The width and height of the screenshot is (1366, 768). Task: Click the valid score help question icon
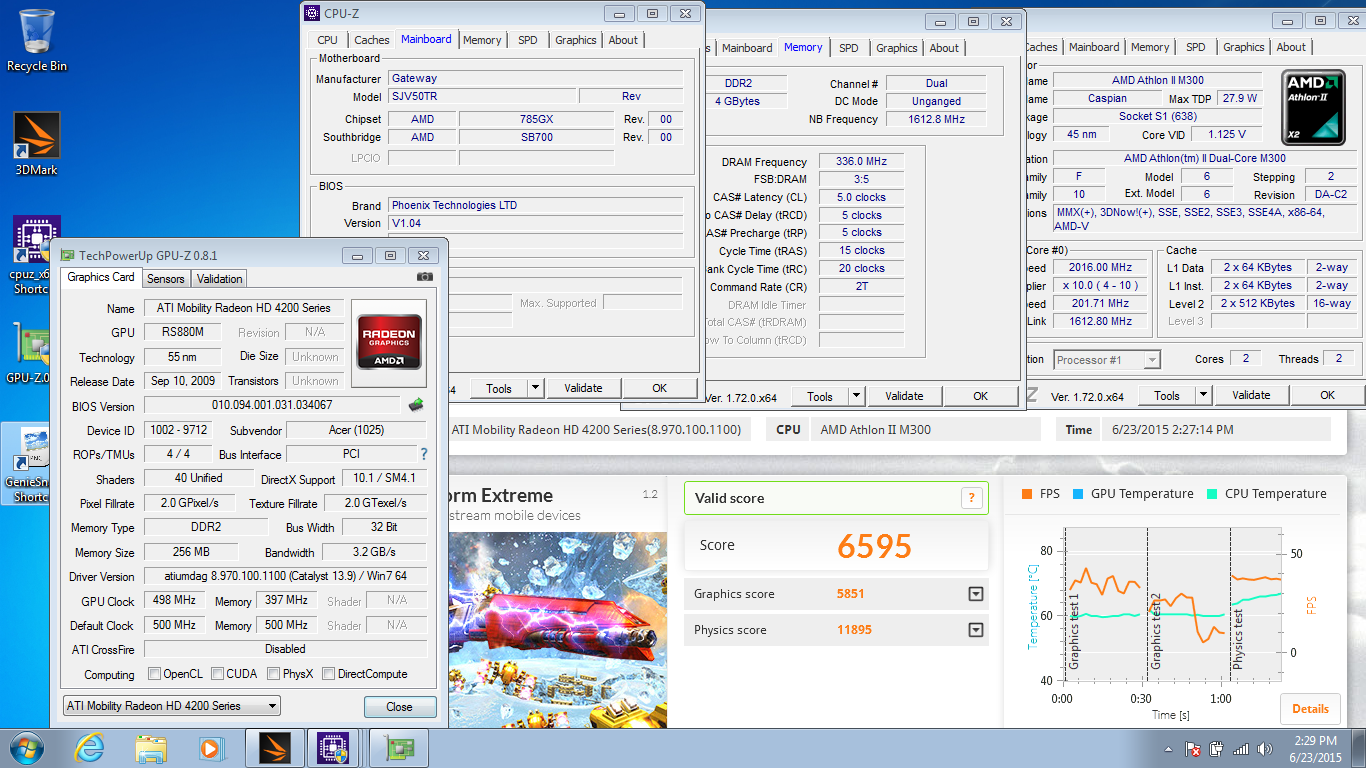pyautogui.click(x=971, y=498)
